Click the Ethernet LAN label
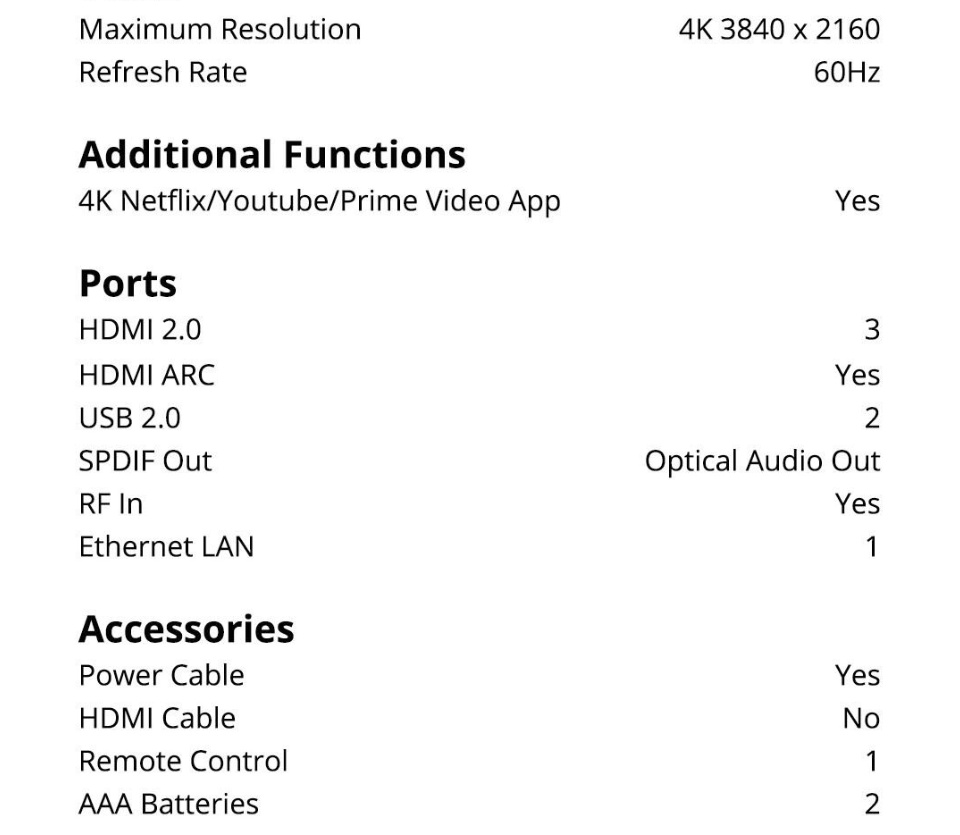This screenshot has height=835, width=960. [x=166, y=547]
